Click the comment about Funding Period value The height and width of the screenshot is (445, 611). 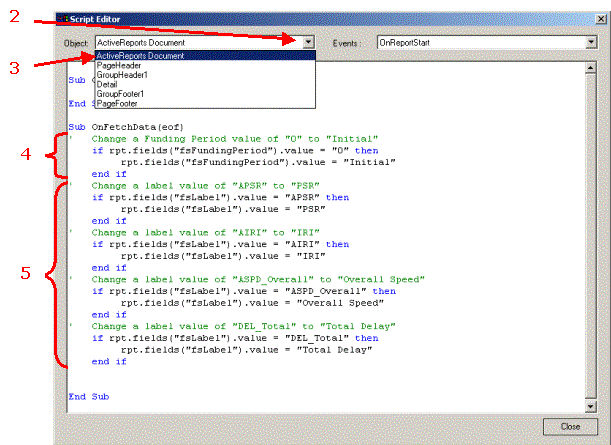tap(235, 139)
